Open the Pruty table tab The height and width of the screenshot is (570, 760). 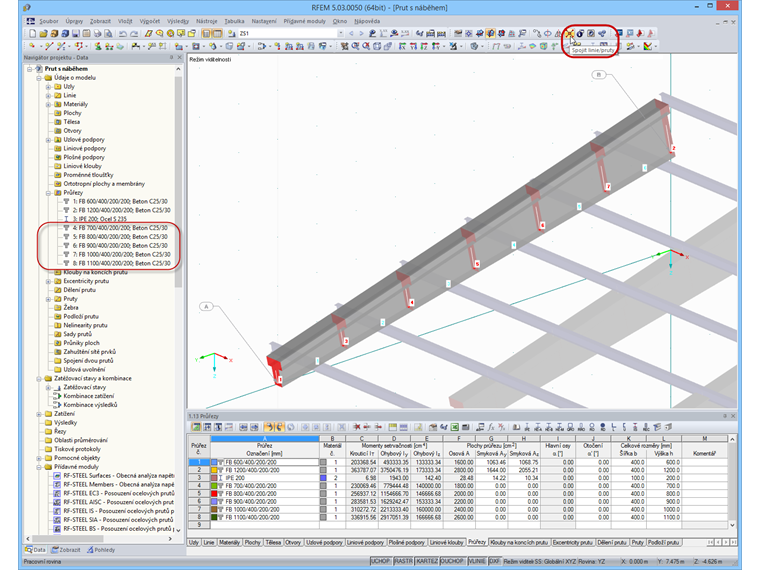(637, 542)
